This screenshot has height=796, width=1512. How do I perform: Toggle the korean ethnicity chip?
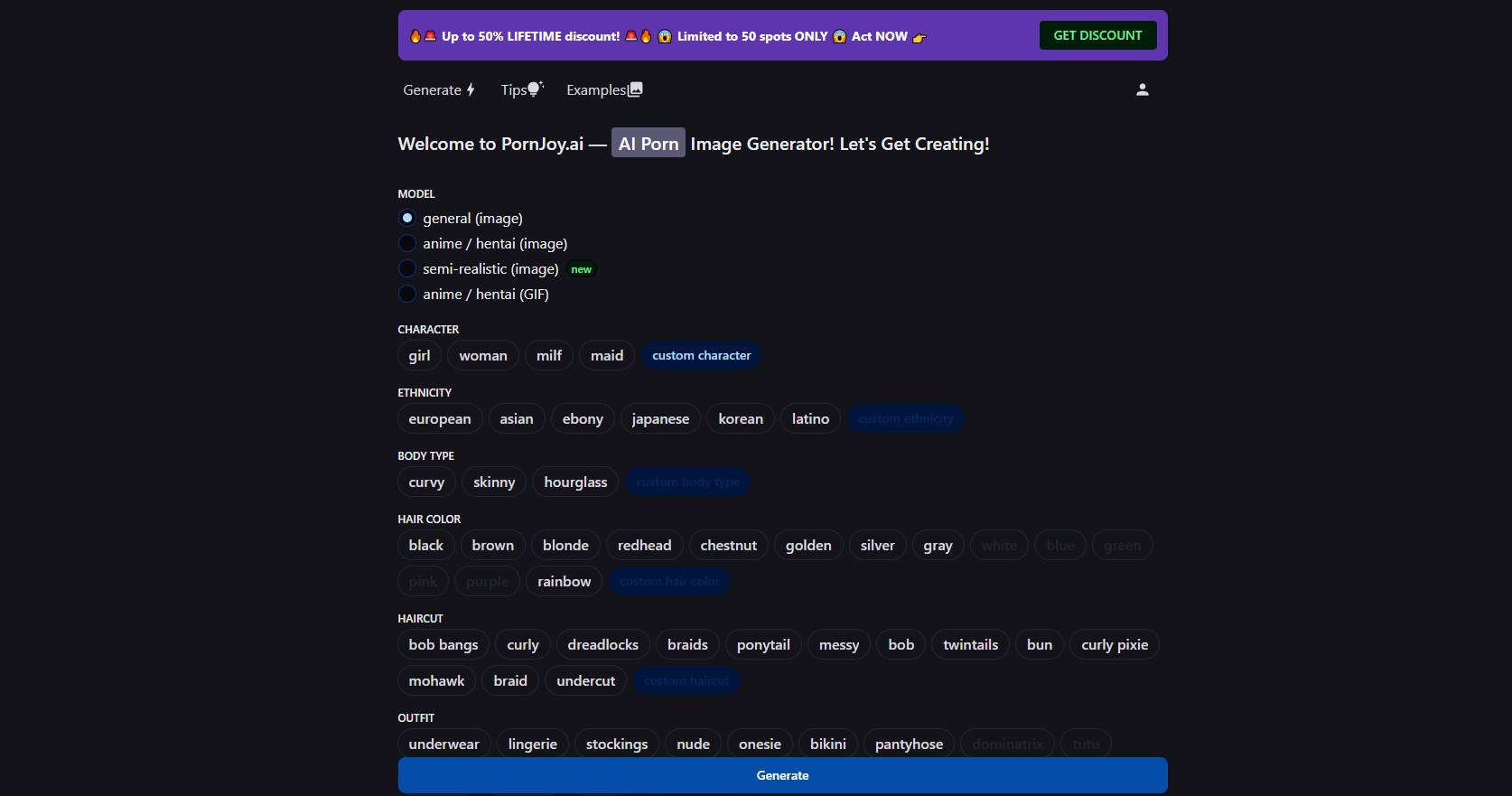(741, 418)
